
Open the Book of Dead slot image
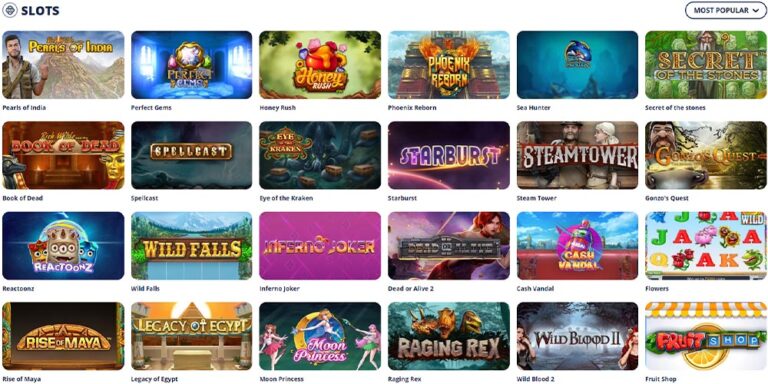[63, 155]
